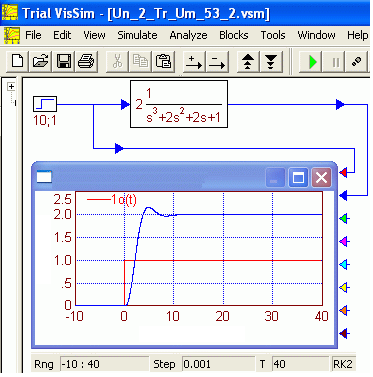Click the VisSim document icon beside File menu
The height and width of the screenshot is (377, 373).
pyautogui.click(x=12, y=35)
